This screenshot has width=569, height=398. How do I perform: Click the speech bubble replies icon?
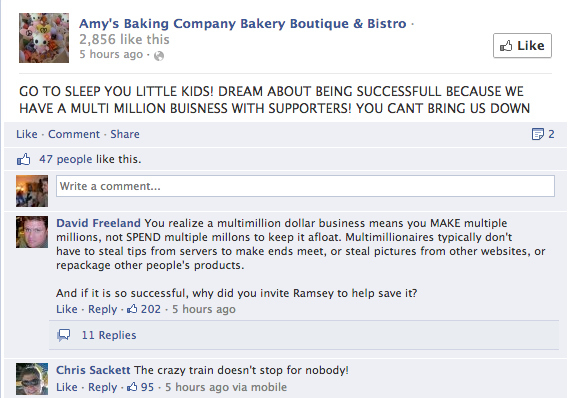pyautogui.click(x=64, y=335)
